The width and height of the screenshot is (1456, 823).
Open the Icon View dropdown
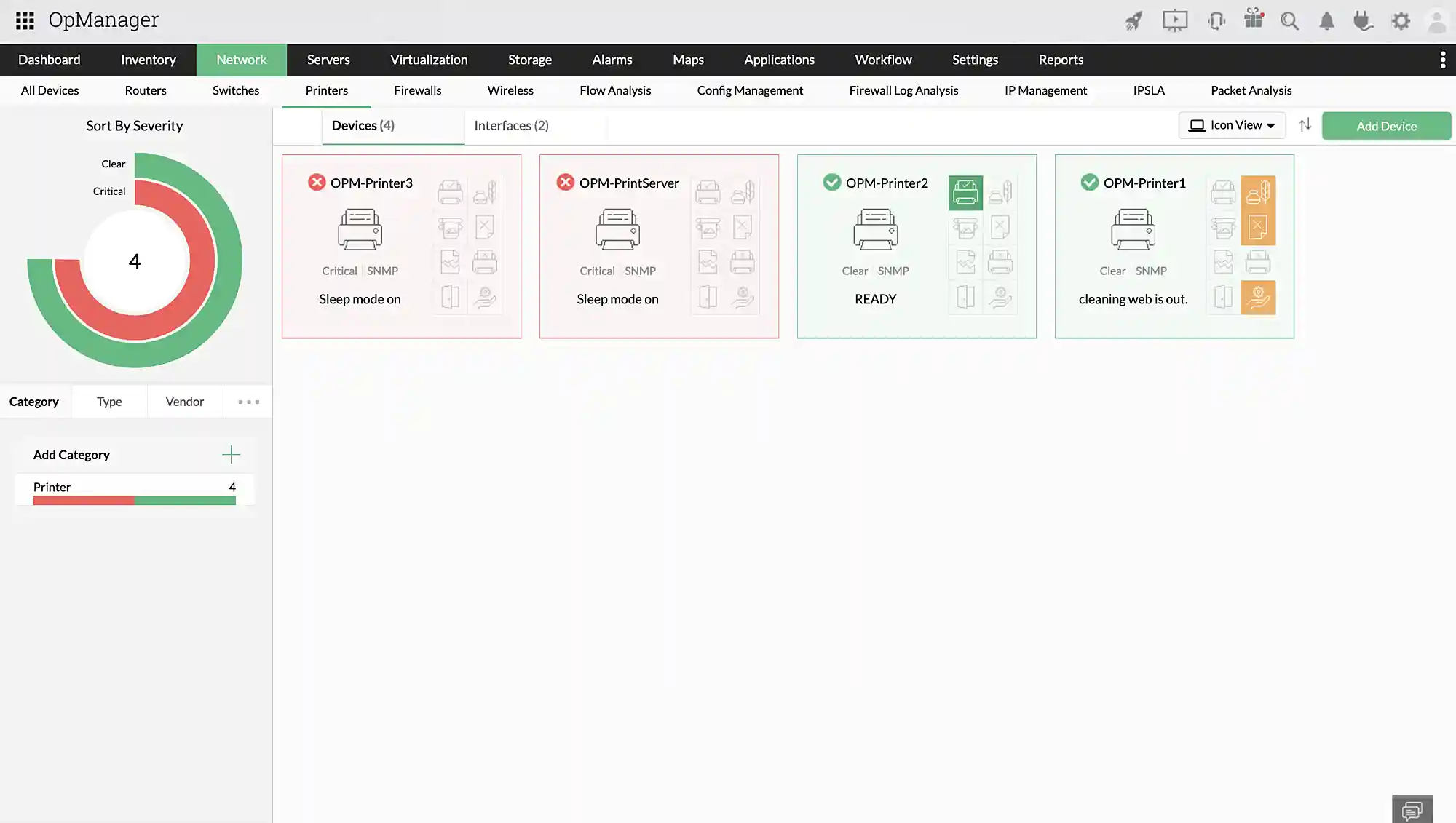click(x=1232, y=125)
